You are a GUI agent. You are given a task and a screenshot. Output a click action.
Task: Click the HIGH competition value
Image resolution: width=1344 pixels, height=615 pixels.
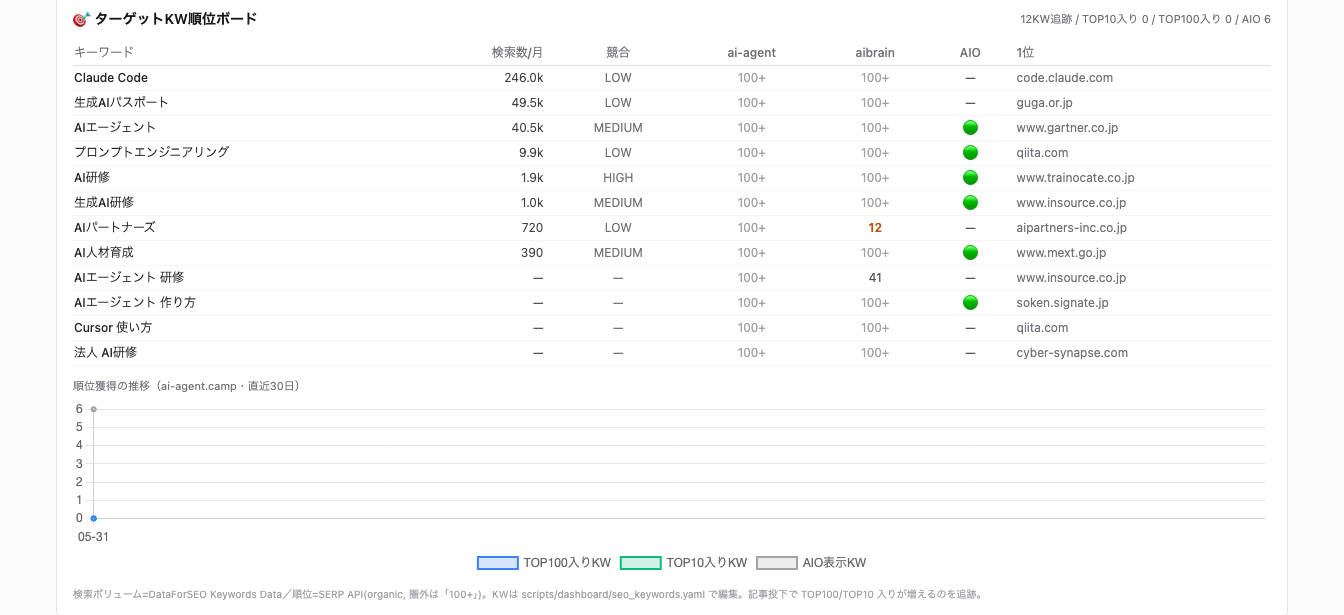pos(618,178)
